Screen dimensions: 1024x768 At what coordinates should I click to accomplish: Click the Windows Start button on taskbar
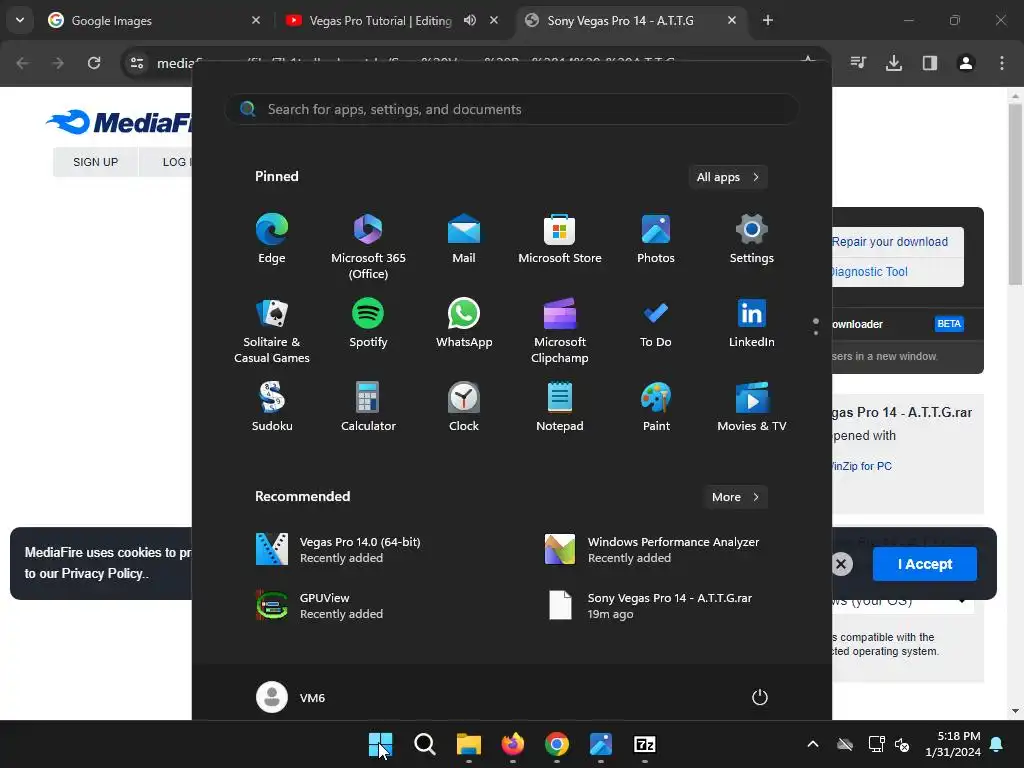click(x=380, y=744)
